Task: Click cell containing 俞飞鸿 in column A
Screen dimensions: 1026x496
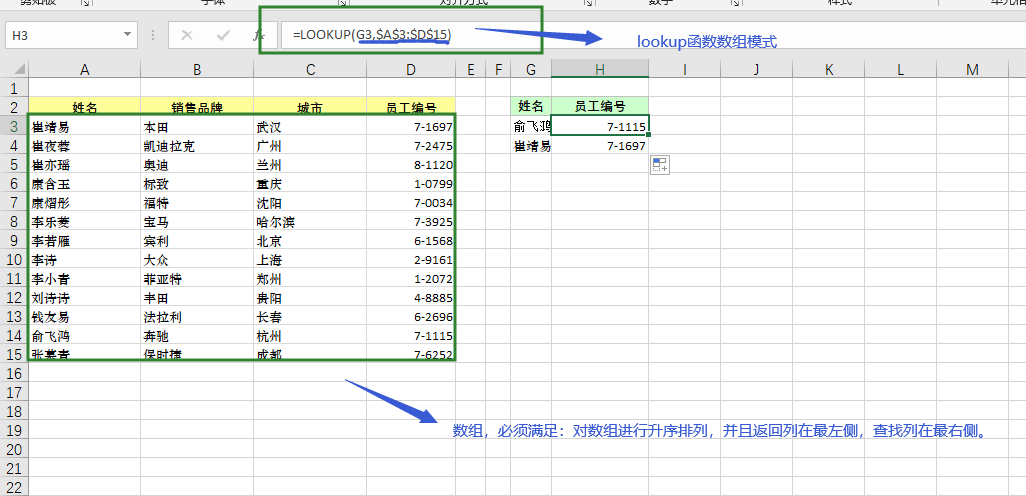Action: pyautogui.click(x=84, y=336)
